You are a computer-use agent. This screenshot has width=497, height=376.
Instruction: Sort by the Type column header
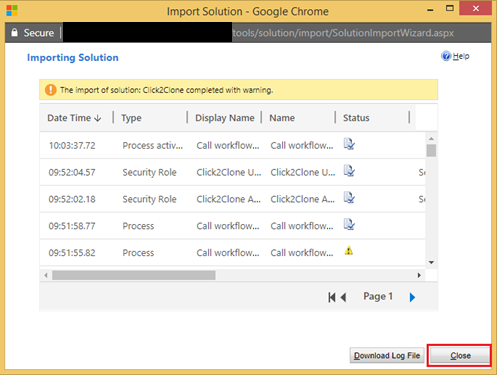(x=131, y=118)
